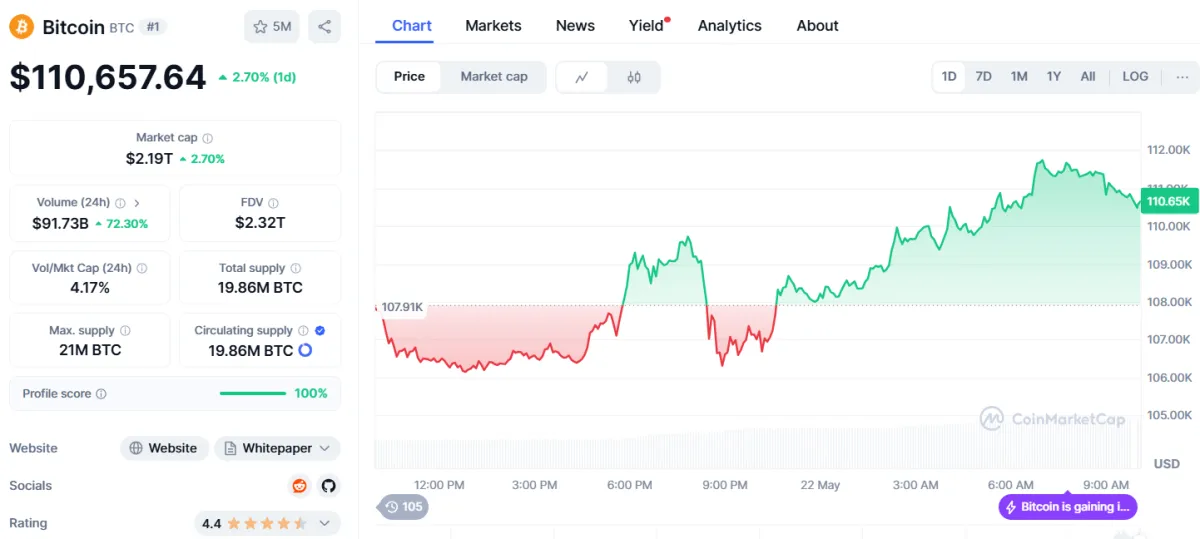This screenshot has width=1200, height=539.
Task: Switch to candlestick chart icon
Action: coord(634,77)
